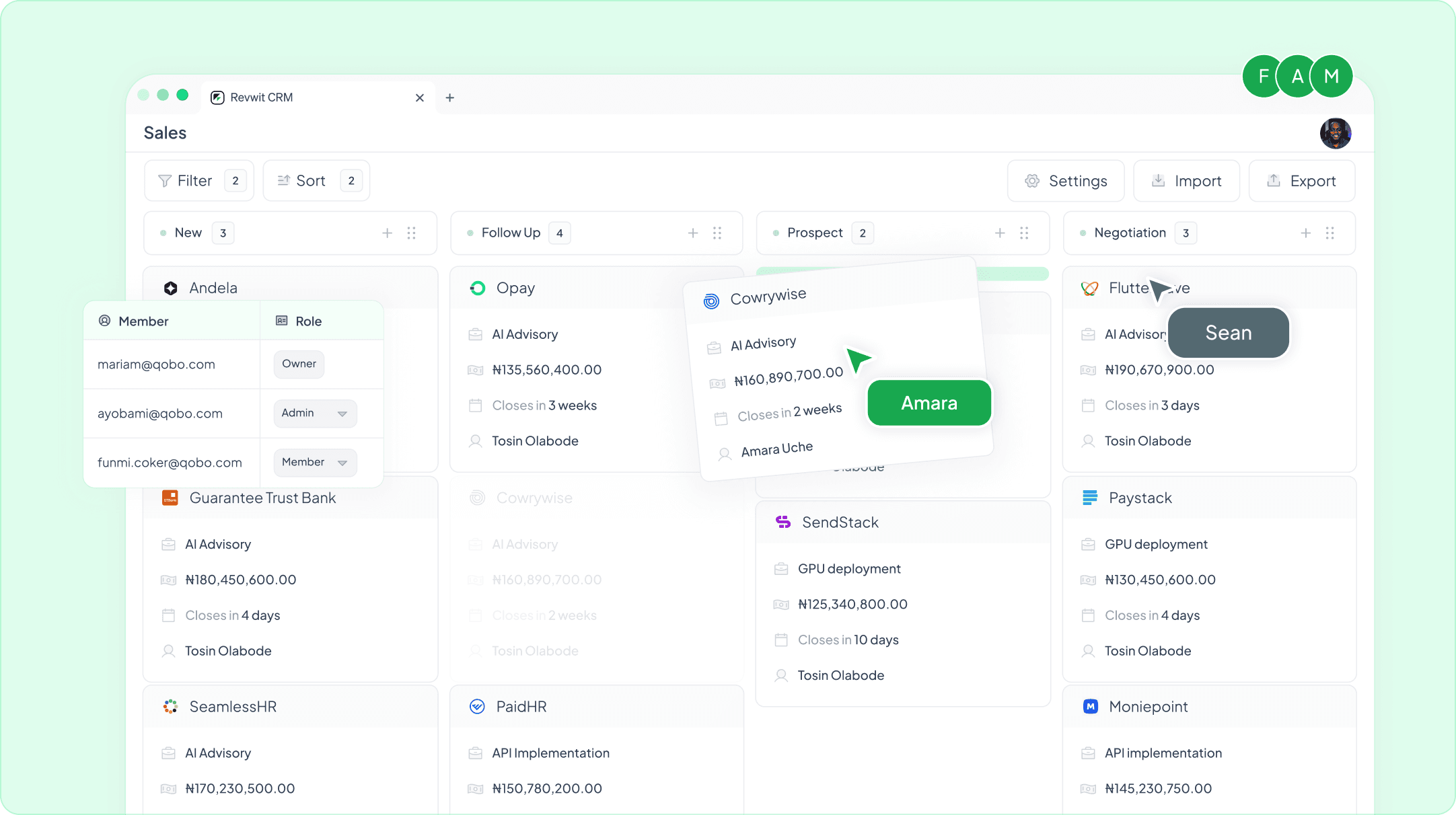Click the user profile avatar photo
The height and width of the screenshot is (815, 1456).
click(1335, 133)
